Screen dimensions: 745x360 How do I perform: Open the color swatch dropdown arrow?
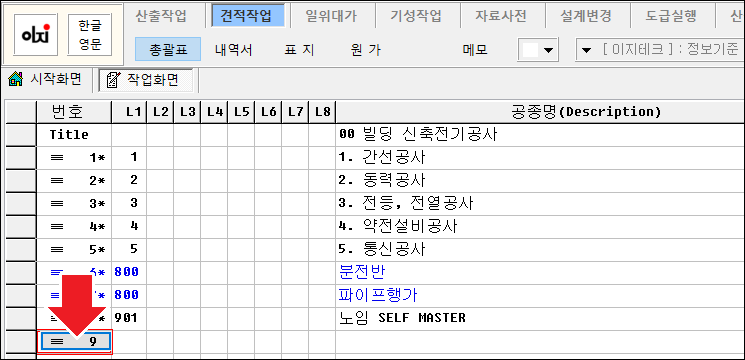click(x=548, y=50)
